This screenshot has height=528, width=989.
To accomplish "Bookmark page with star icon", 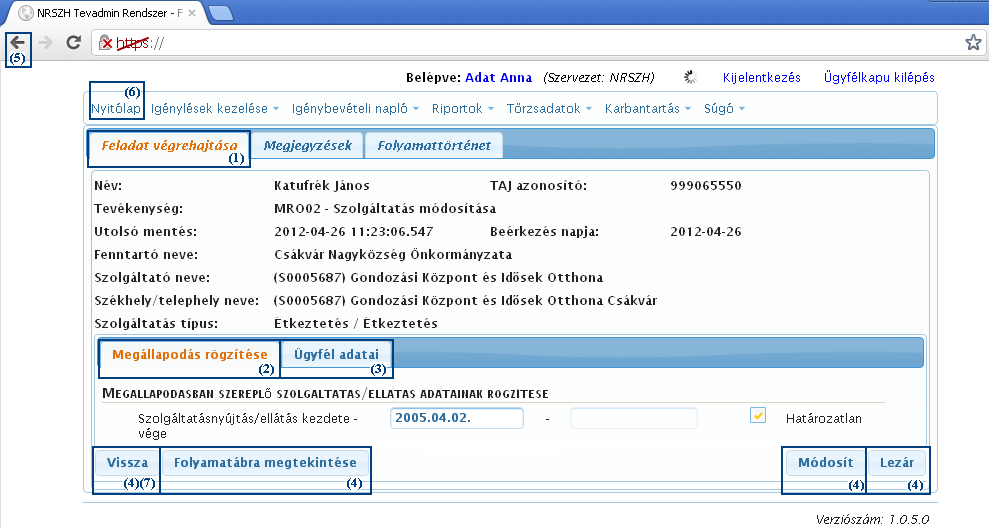I will click(973, 42).
